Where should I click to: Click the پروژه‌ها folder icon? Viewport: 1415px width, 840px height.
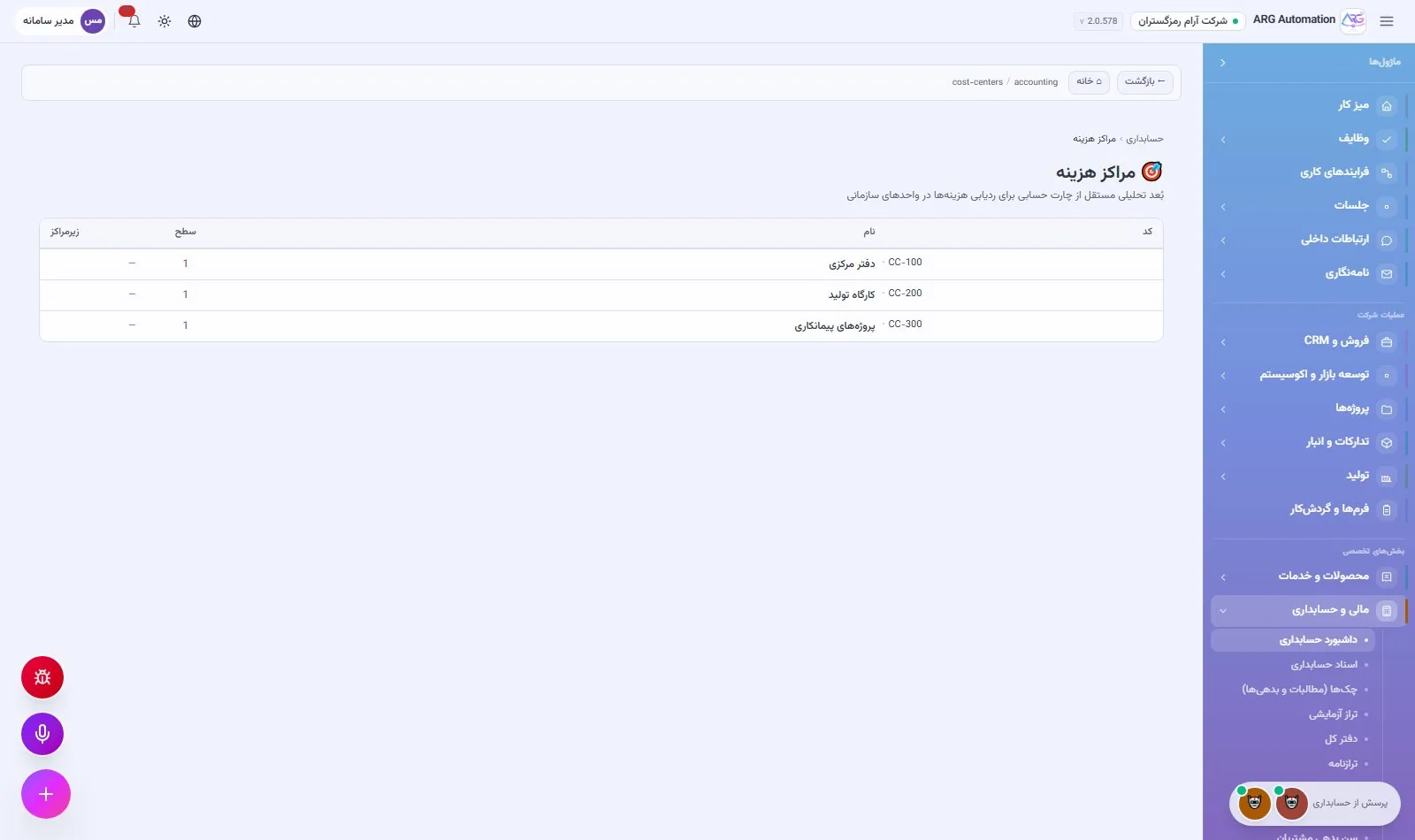[x=1387, y=409]
